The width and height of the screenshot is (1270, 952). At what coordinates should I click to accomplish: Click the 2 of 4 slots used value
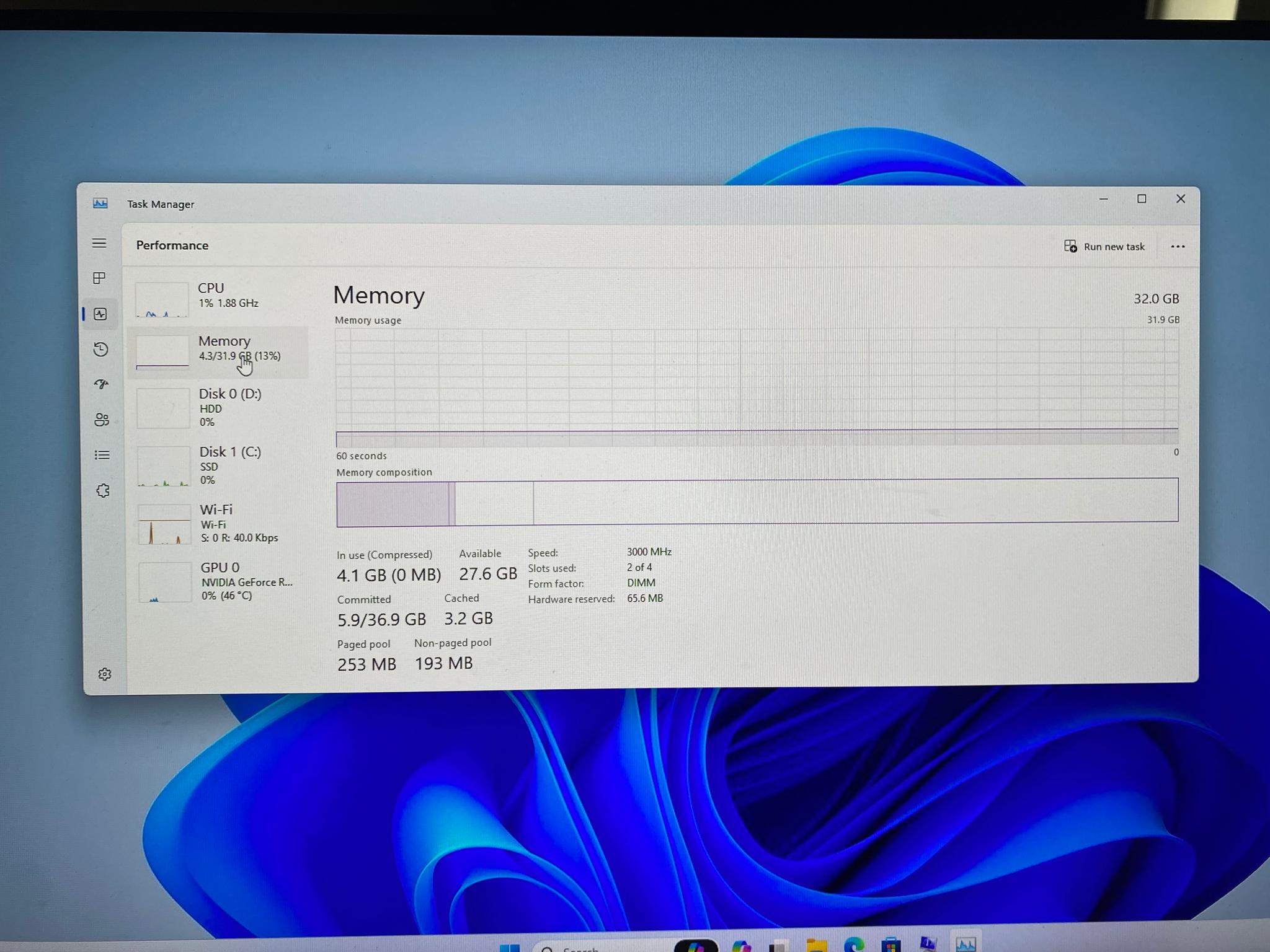[x=639, y=567]
